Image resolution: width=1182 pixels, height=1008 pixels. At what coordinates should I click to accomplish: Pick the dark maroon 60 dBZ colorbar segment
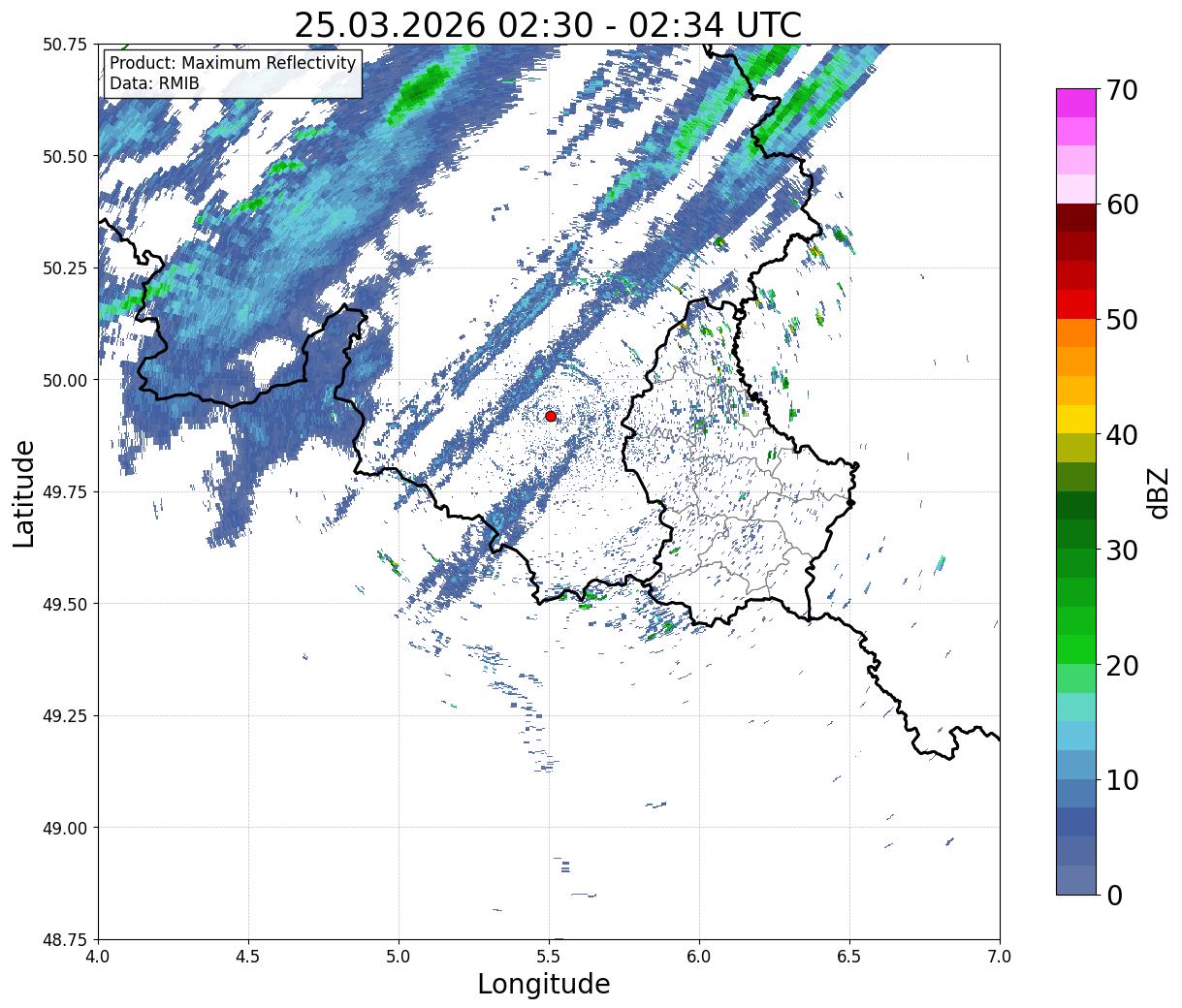coord(1076,218)
